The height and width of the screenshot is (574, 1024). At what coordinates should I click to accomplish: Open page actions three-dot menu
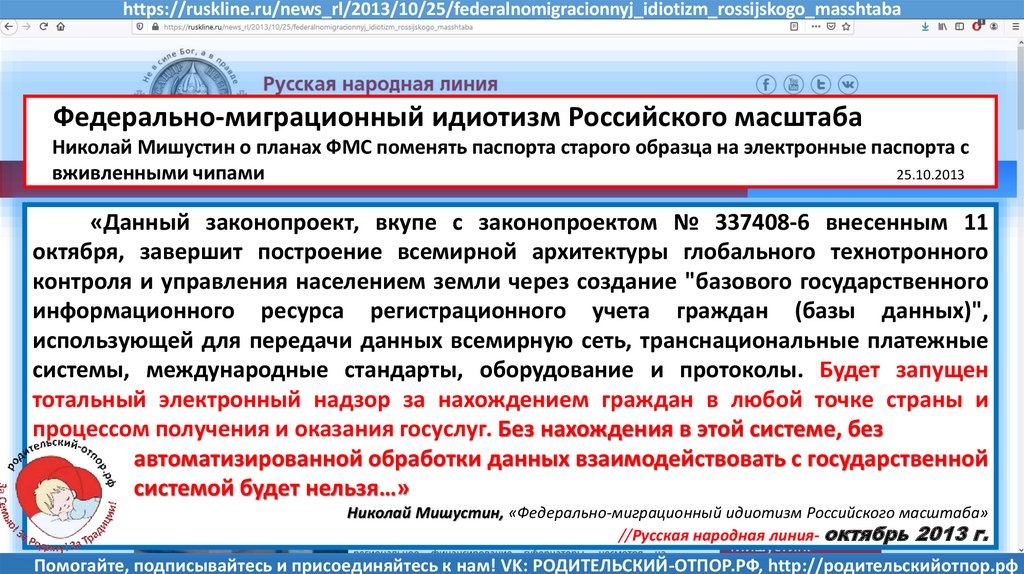pos(816,27)
